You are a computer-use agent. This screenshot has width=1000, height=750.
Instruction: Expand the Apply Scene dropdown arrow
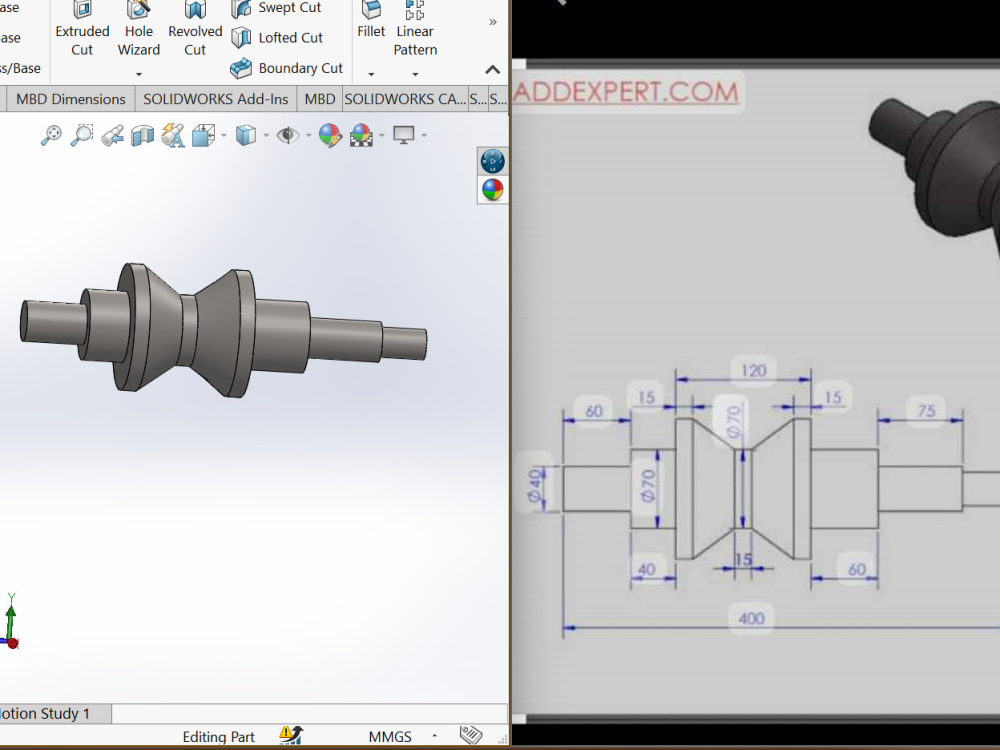[x=382, y=135]
